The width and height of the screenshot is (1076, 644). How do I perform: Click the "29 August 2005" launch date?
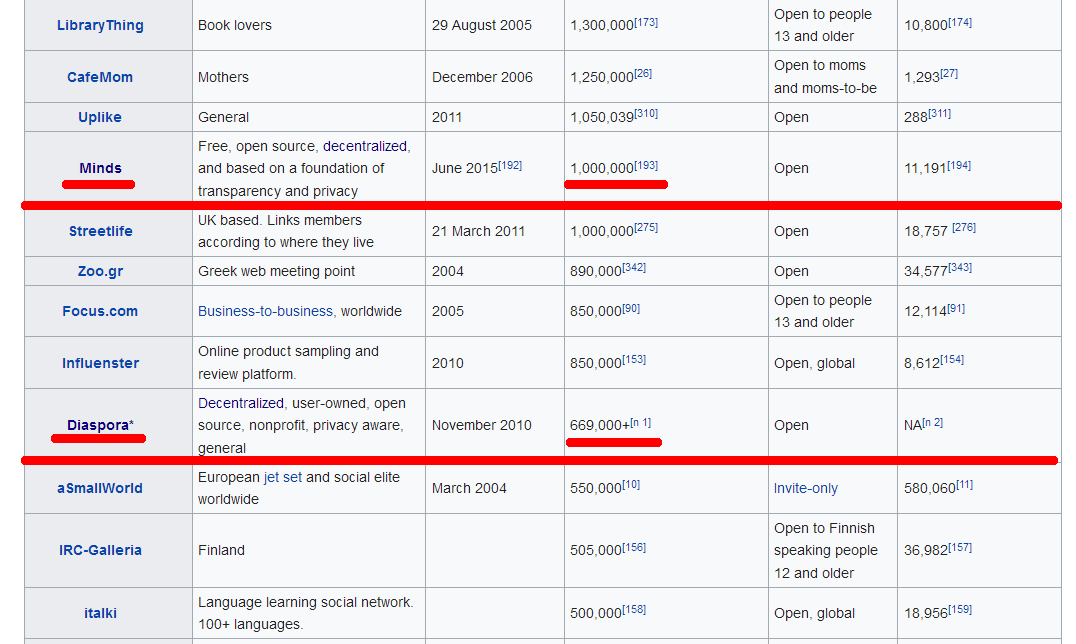[x=482, y=25]
